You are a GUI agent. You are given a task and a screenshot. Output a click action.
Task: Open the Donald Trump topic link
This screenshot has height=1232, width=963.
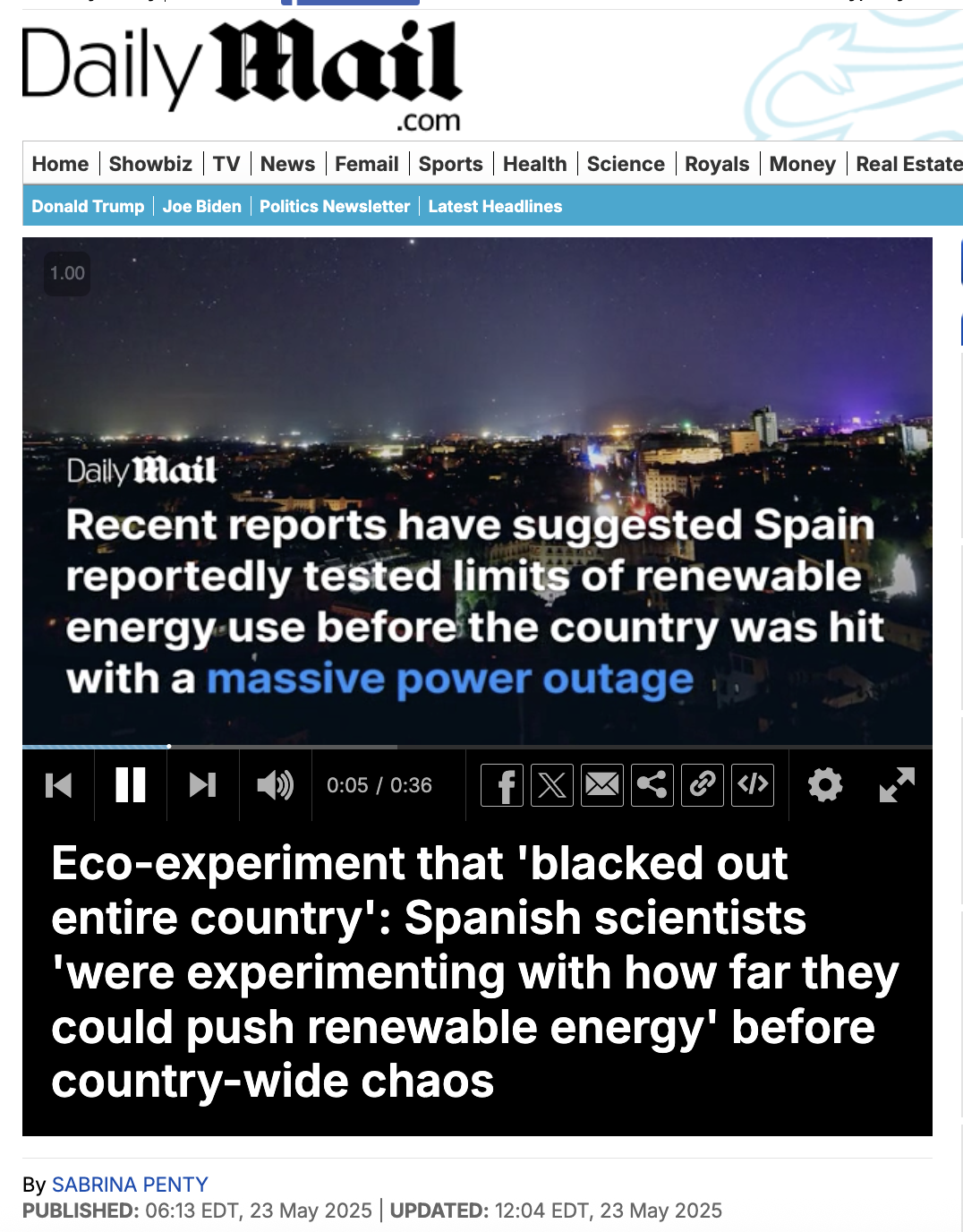pyautogui.click(x=88, y=206)
